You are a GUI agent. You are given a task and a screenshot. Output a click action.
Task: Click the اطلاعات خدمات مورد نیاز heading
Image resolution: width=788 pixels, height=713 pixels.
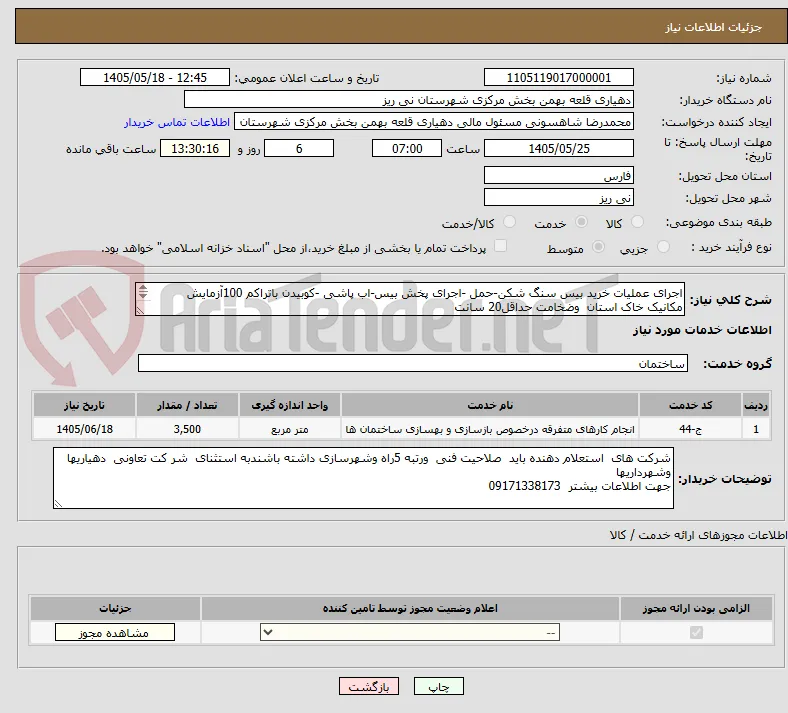[x=702, y=330]
